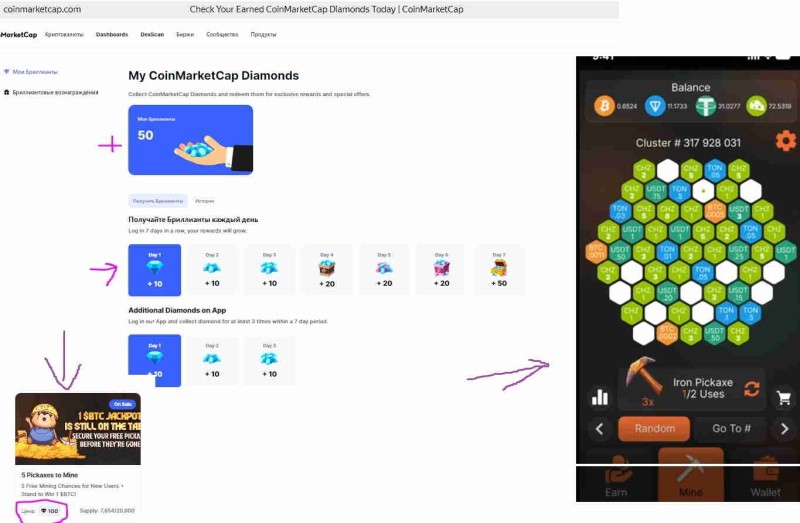Image resolution: width=800 pixels, height=523 pixels.
Task: Click the Go To # button
Action: click(731, 429)
